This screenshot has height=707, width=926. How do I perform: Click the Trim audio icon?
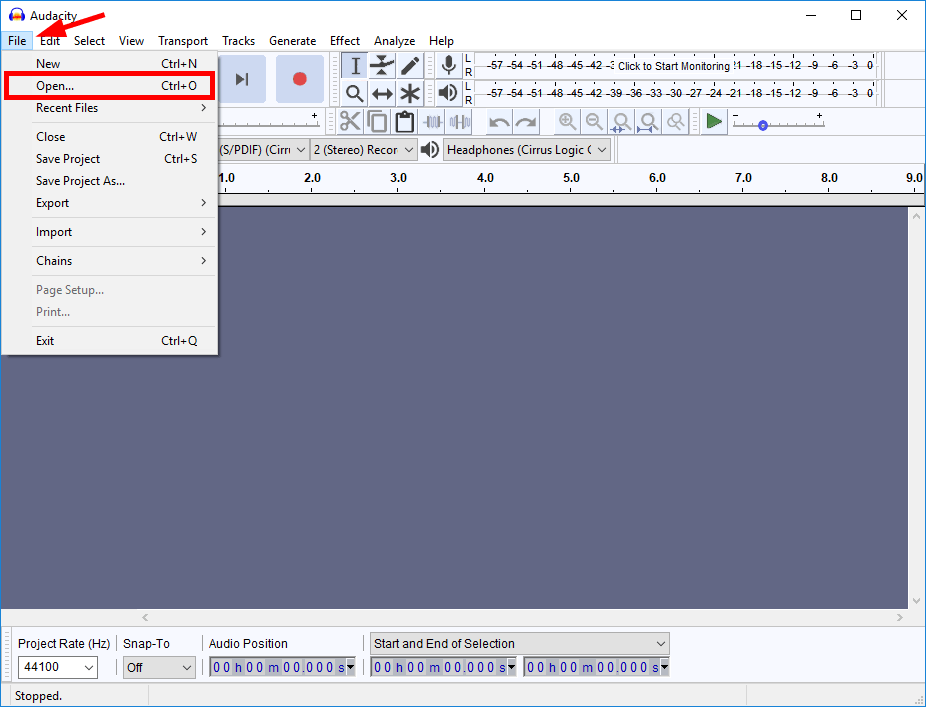433,122
